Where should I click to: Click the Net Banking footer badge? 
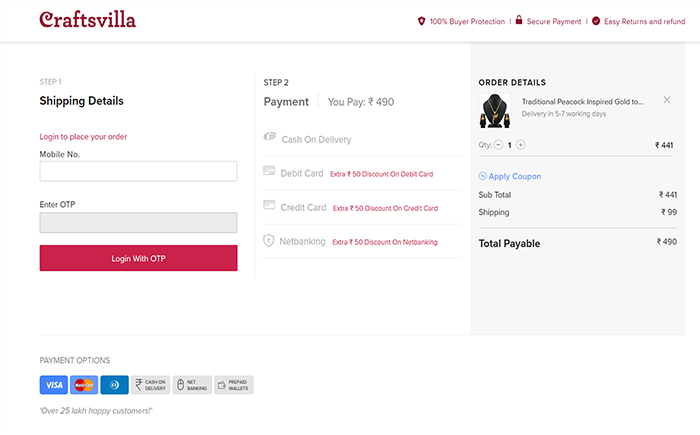(192, 385)
